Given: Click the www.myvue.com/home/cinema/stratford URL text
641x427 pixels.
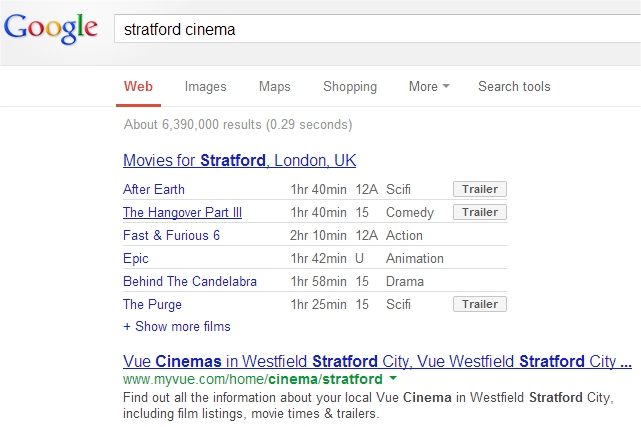Looking at the screenshot, I should (x=253, y=380).
